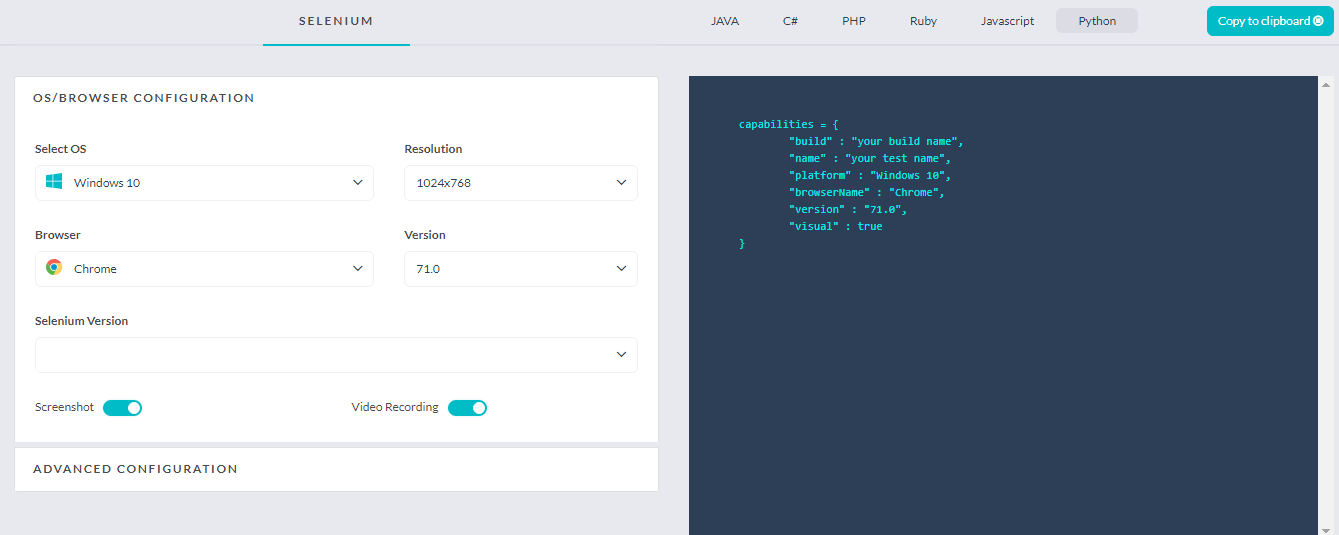Open the Select OS dropdown
Image resolution: width=1339 pixels, height=535 pixels.
coord(204,183)
